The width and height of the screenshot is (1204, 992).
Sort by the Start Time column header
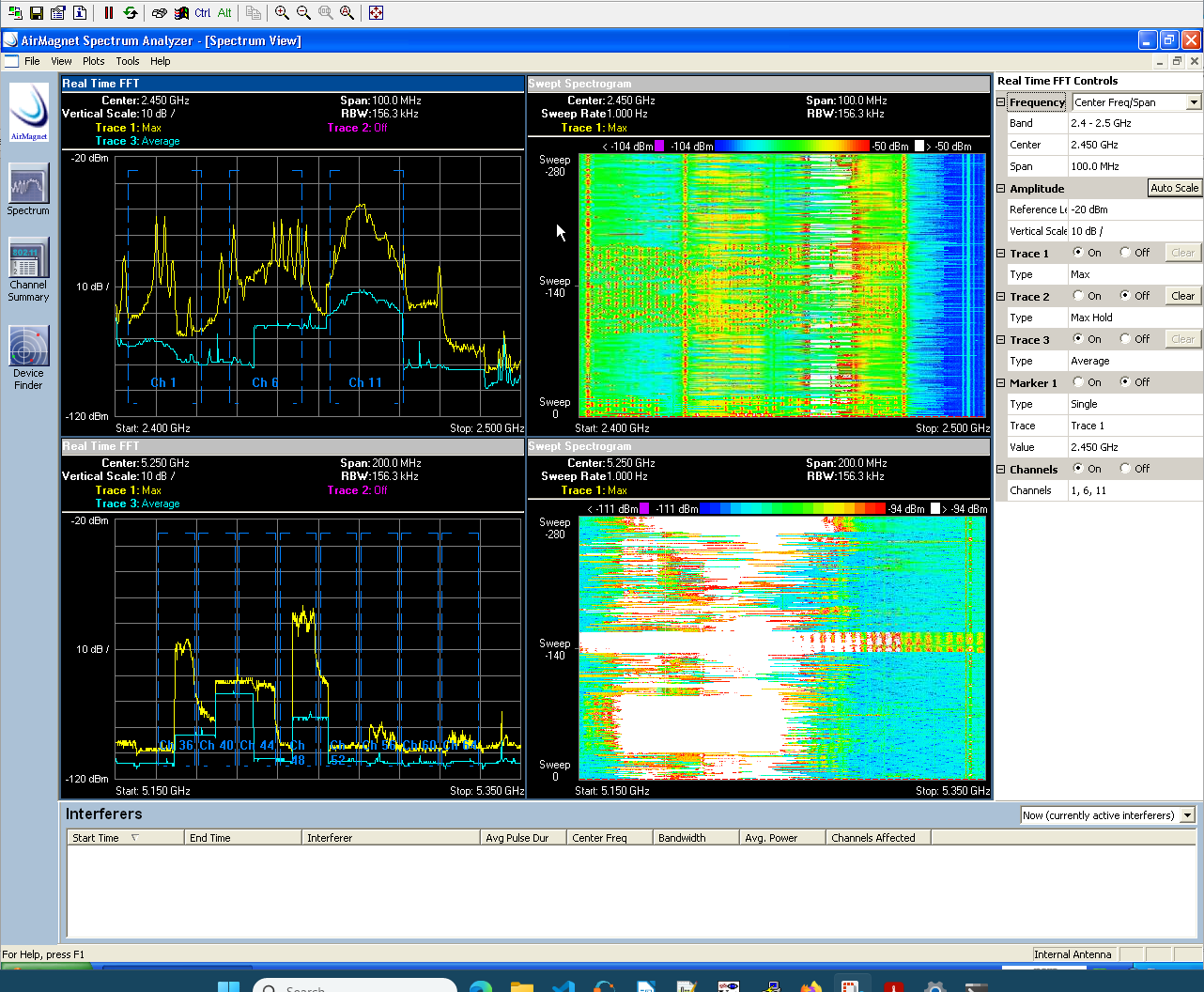(x=125, y=838)
